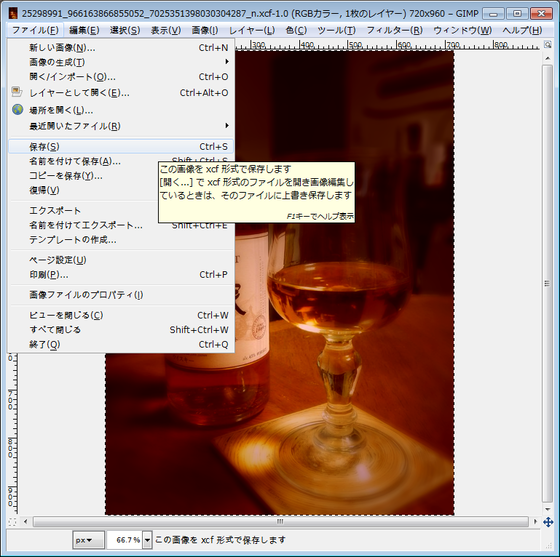Image resolution: width=560 pixels, height=557 pixels.
Task: Open 画像ファイルのプロパティ(I) entry
Action: [121, 295]
